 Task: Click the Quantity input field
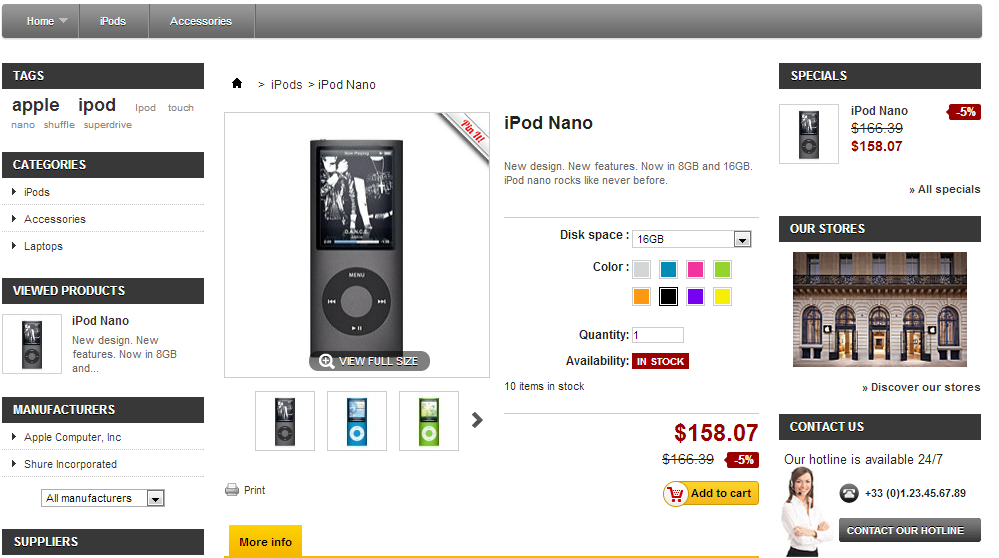pos(657,335)
